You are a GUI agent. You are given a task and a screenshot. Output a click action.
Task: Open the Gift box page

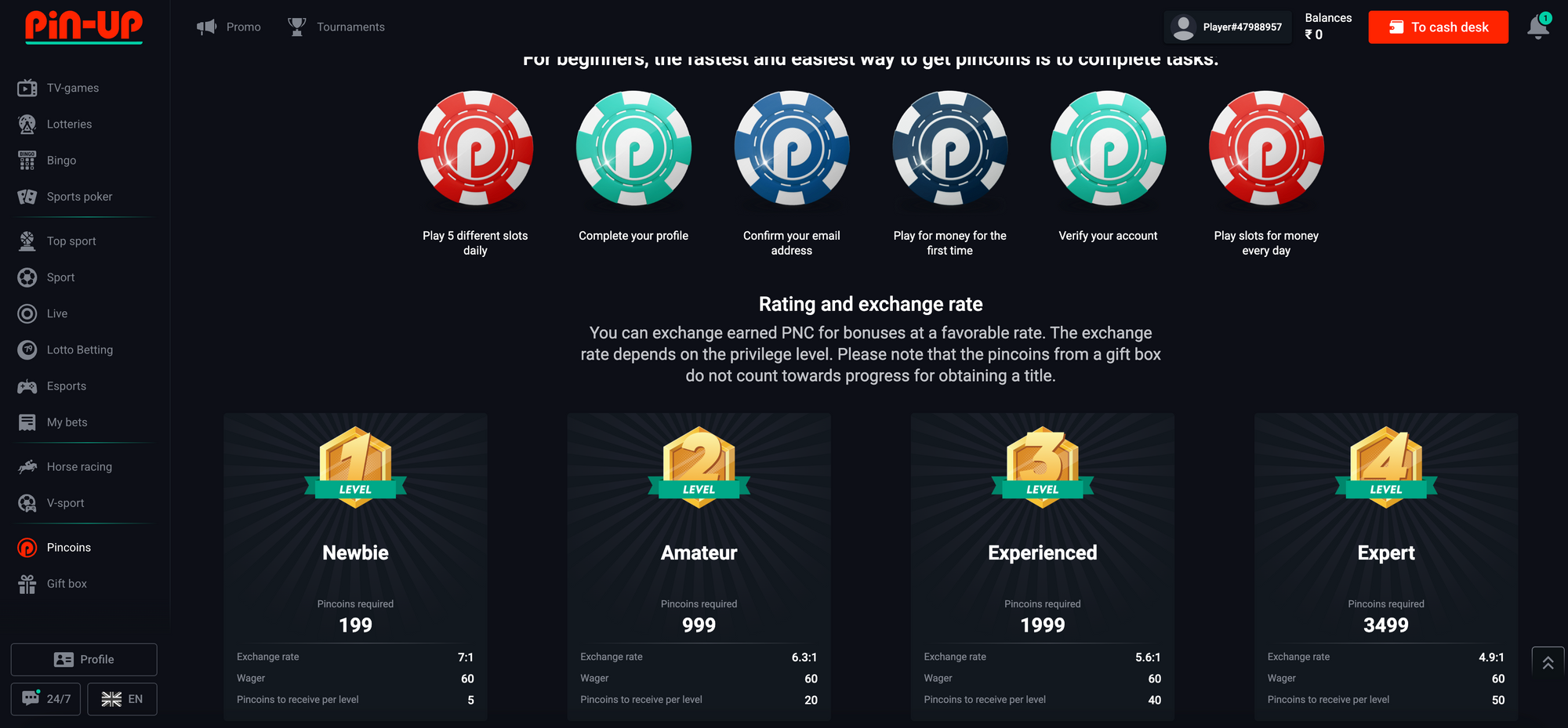(x=67, y=584)
